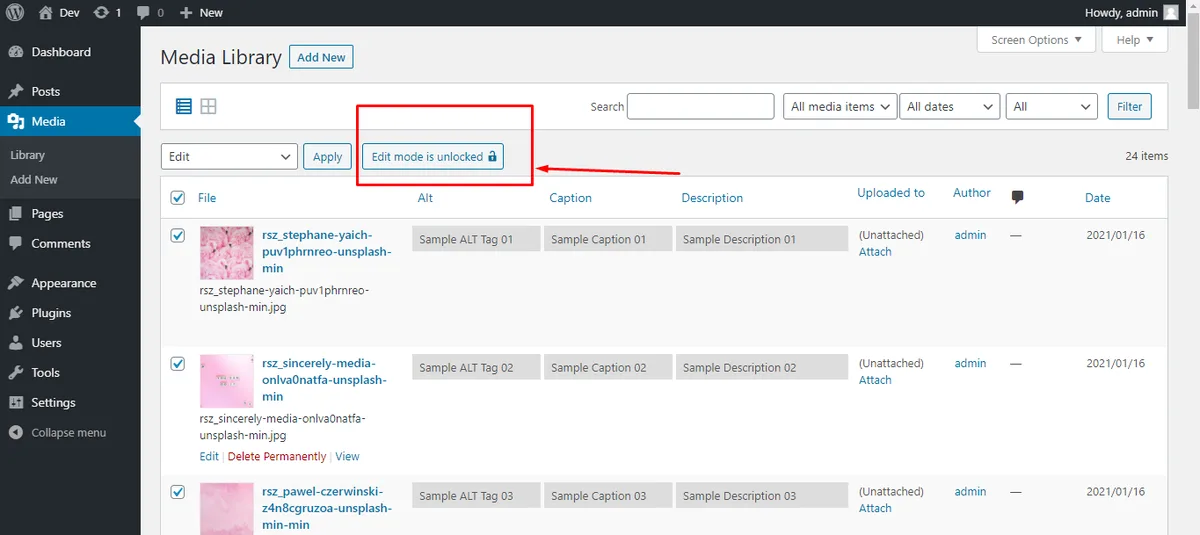Sort by File column

(207, 198)
